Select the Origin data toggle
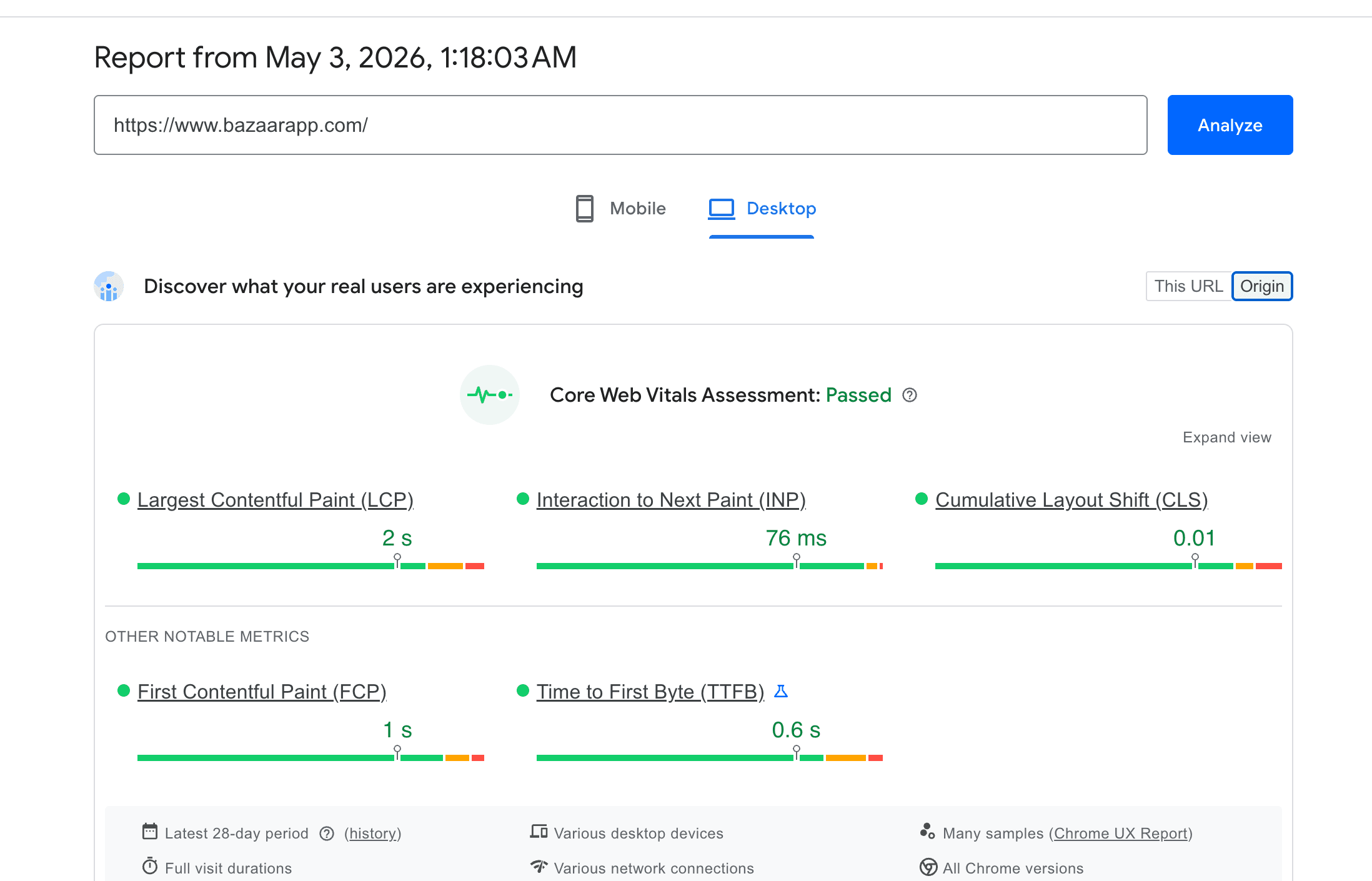1372x881 pixels. (x=1262, y=286)
